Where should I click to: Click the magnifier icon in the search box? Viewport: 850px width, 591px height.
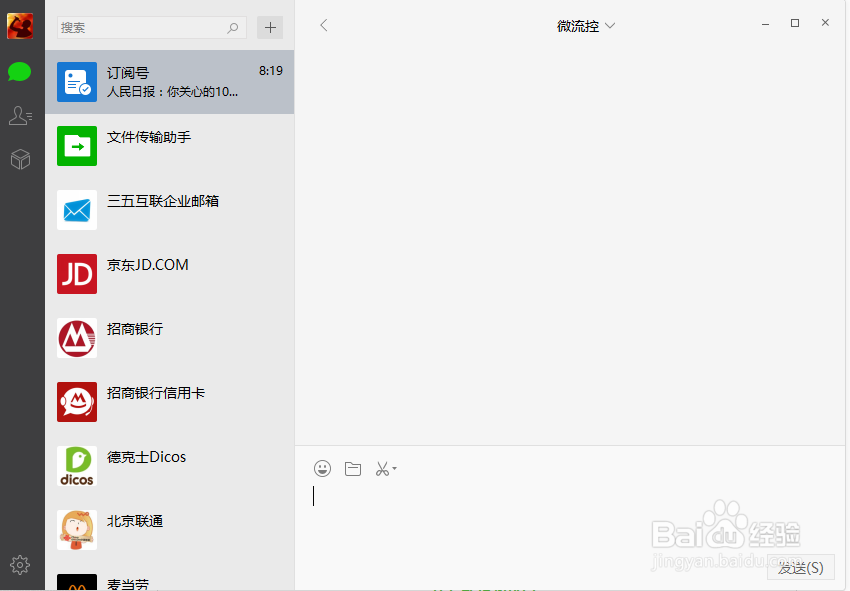(233, 28)
